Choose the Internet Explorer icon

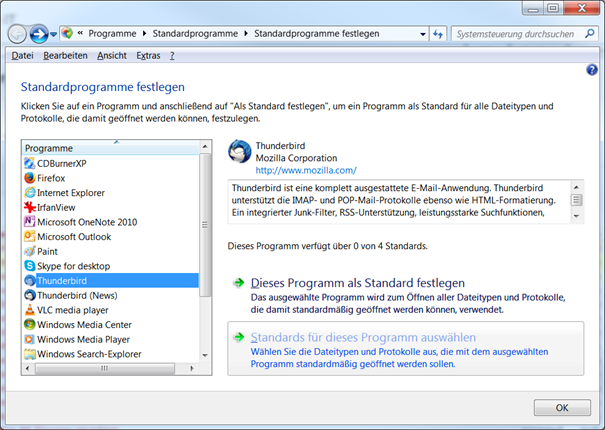click(x=29, y=192)
